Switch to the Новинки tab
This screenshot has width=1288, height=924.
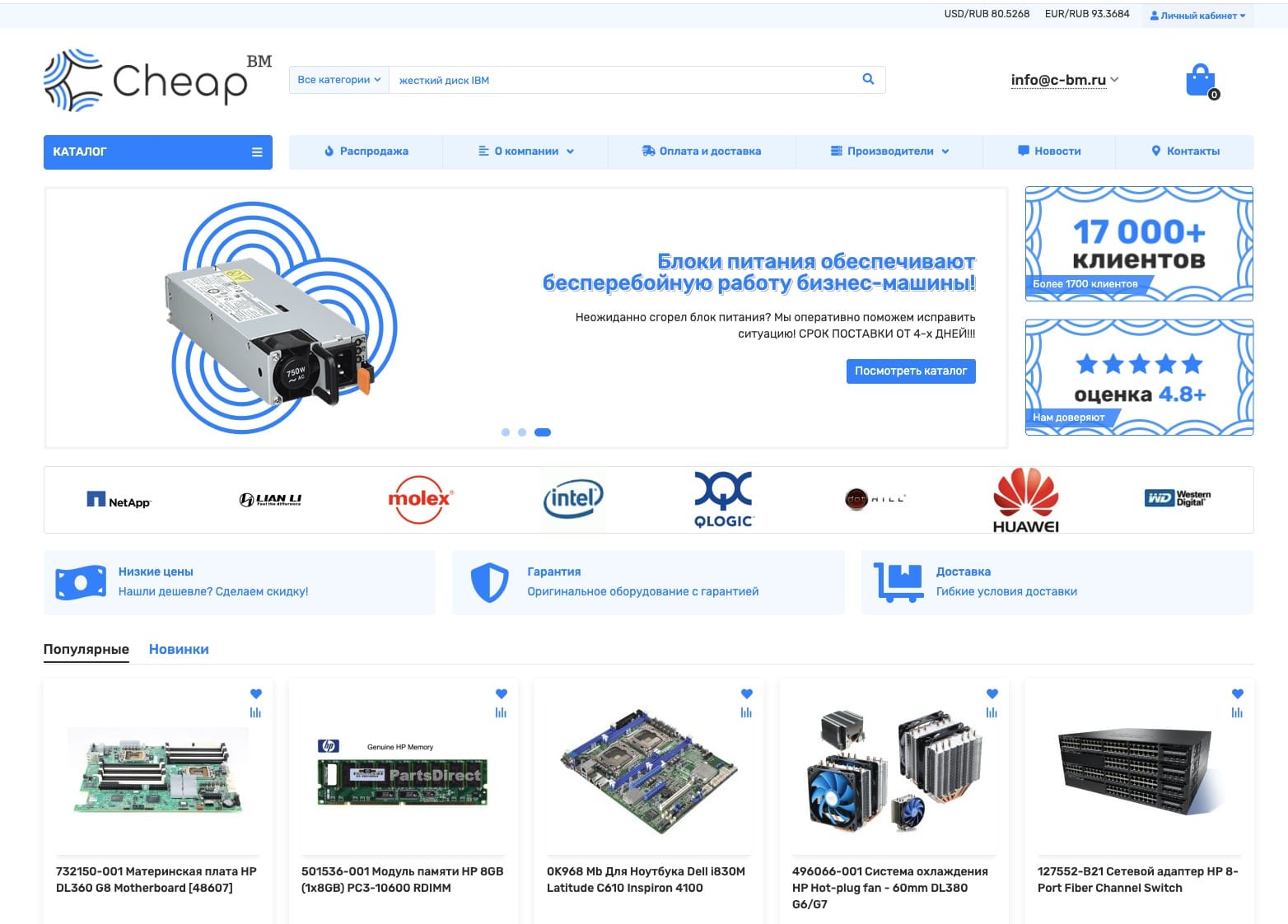pos(179,649)
